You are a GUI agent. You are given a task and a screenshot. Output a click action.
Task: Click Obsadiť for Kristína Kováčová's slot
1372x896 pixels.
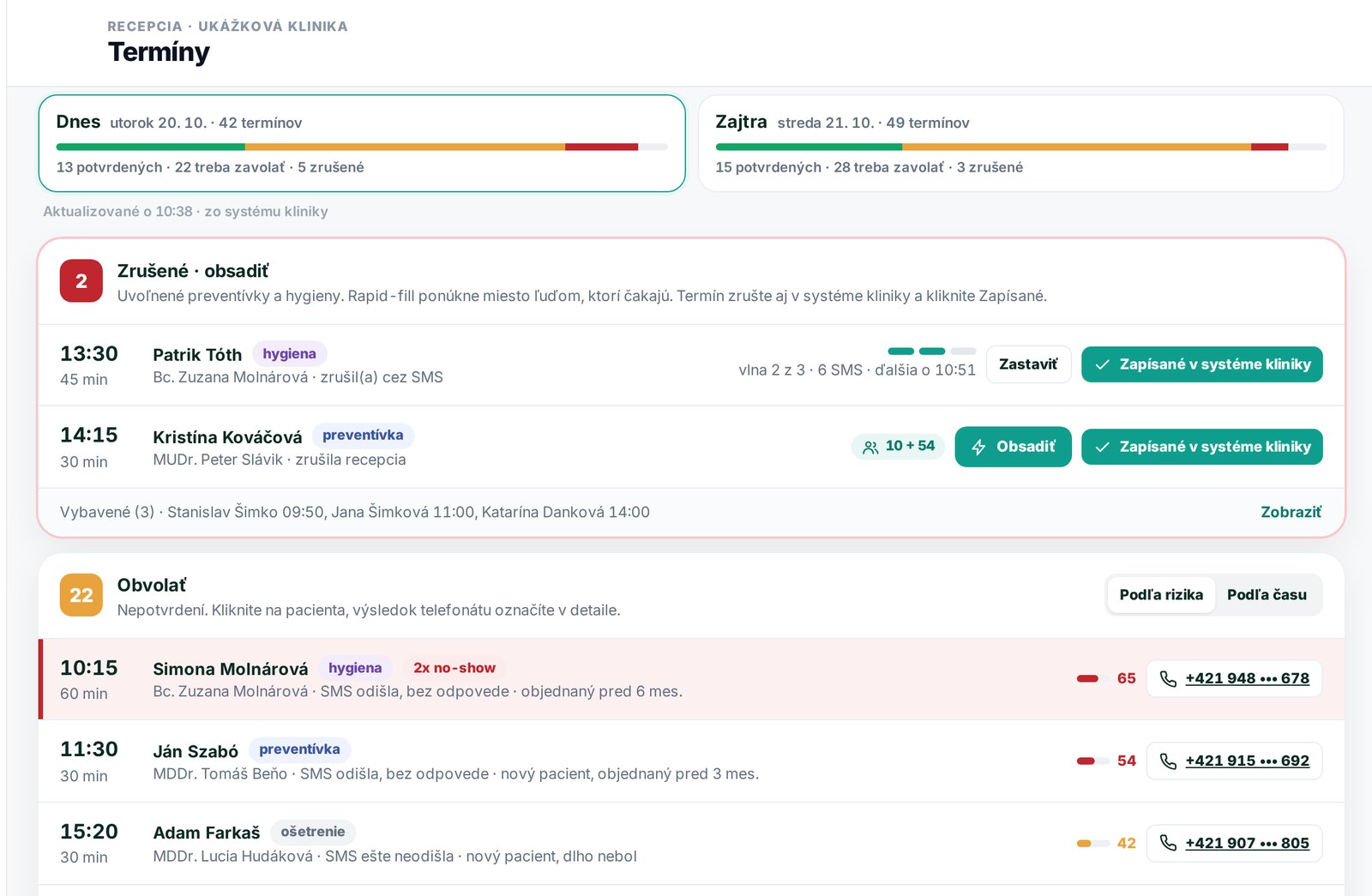[x=1013, y=447]
